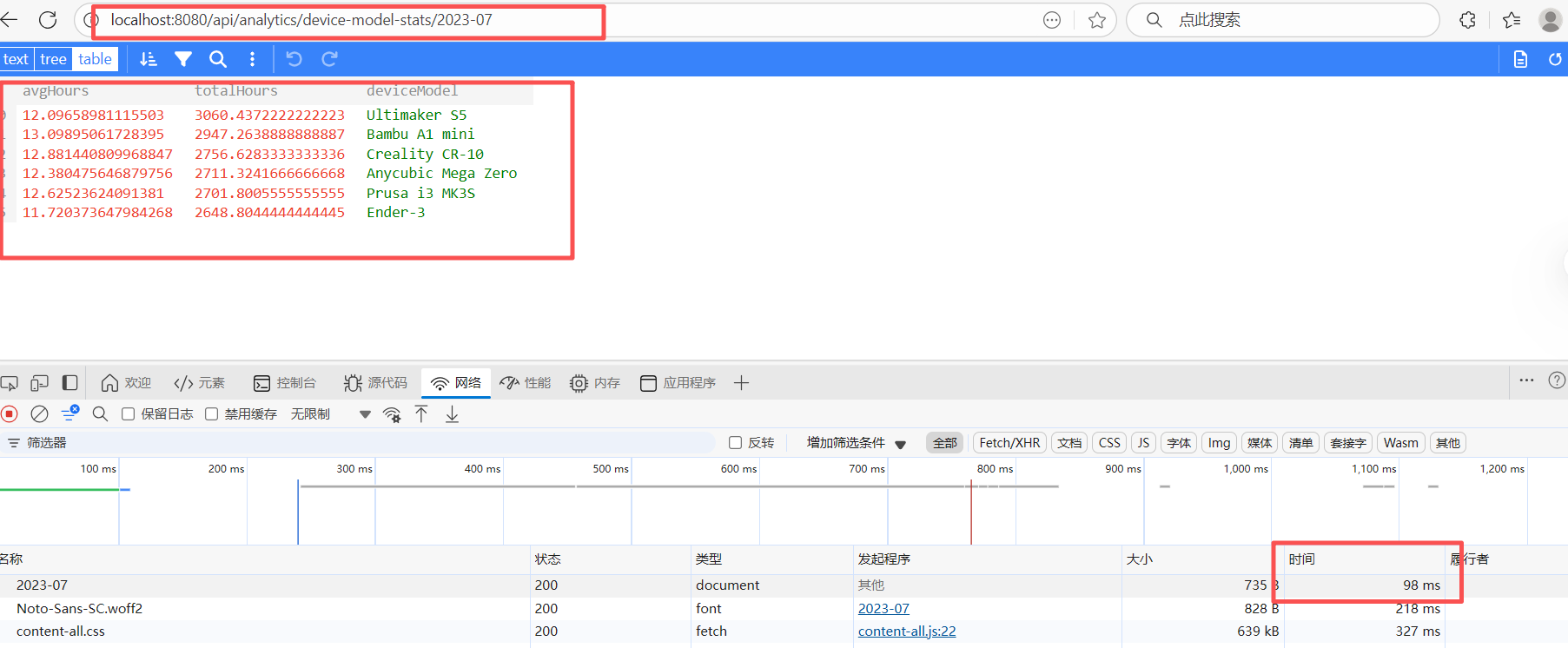
Task: Filter requests by 媒体
Action: click(1260, 443)
